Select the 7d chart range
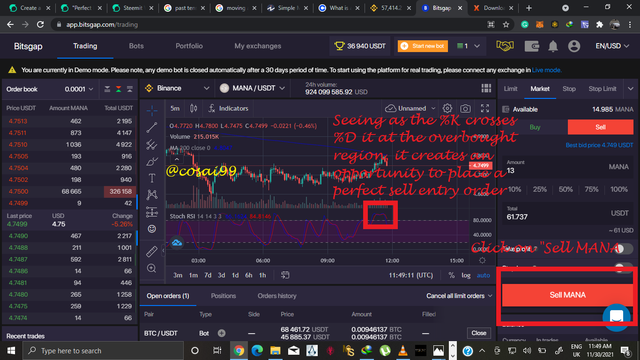Image resolution: width=640 pixels, height=360 pixels. point(208,275)
